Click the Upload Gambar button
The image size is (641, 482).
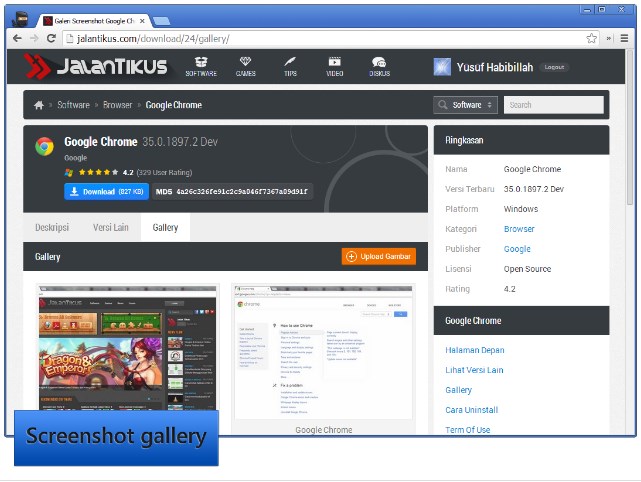point(379,257)
